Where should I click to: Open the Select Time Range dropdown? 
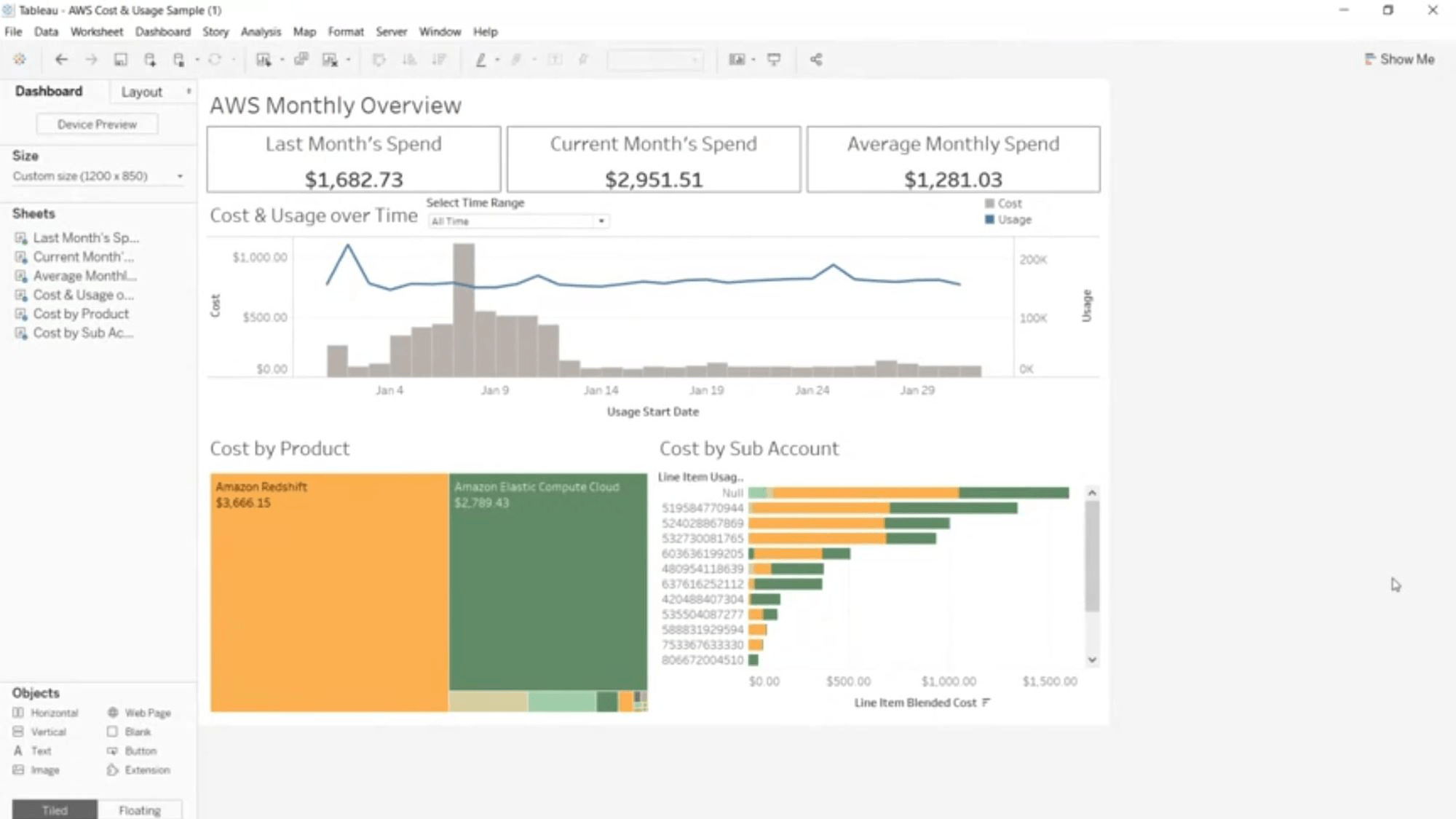518,221
